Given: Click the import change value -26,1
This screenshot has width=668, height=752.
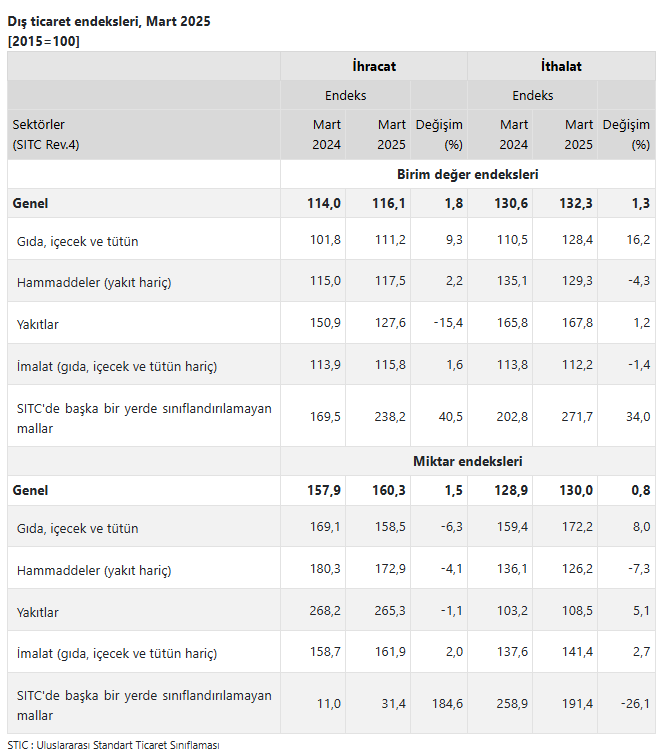Looking at the screenshot, I should [635, 704].
